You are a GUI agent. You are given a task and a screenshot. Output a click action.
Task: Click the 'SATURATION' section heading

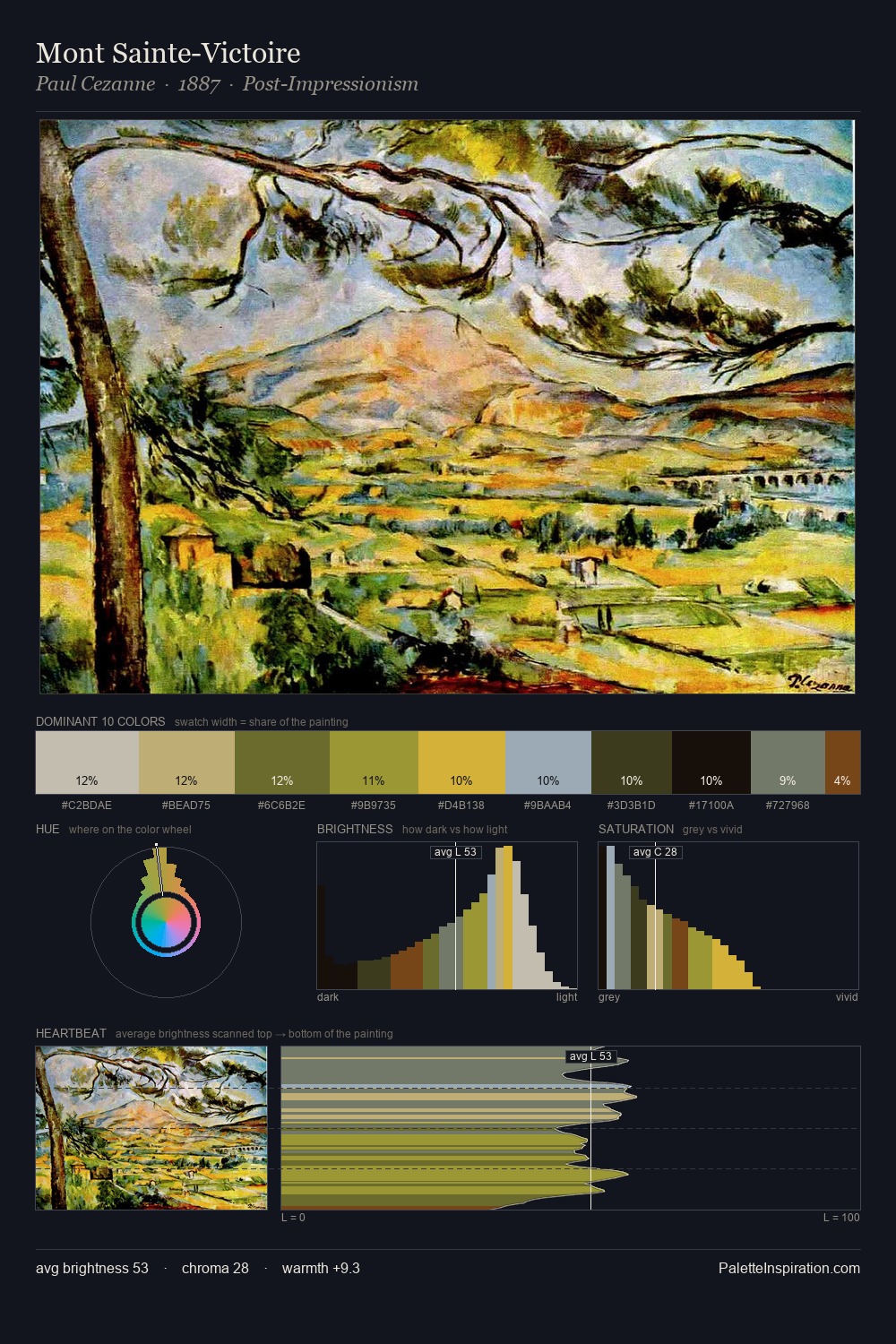coord(636,829)
